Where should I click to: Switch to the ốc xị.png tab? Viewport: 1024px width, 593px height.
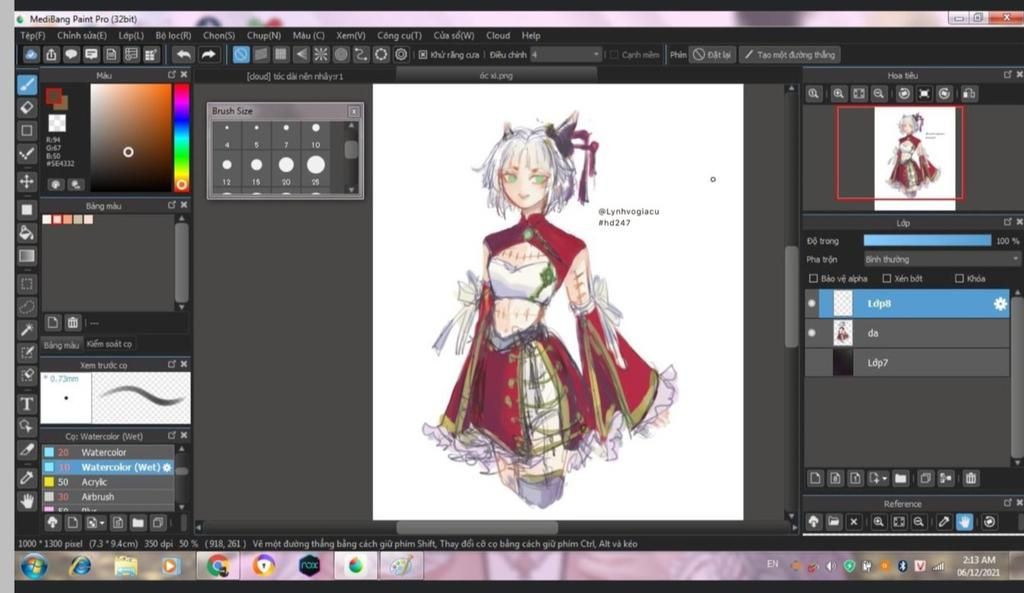(496, 75)
